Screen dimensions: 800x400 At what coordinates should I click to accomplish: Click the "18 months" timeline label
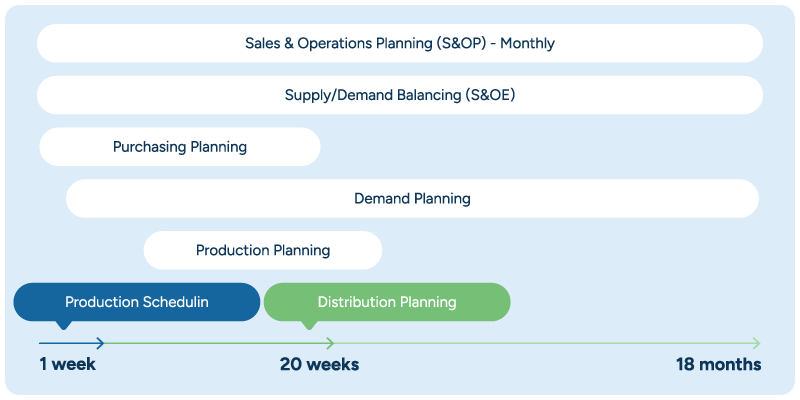click(718, 364)
